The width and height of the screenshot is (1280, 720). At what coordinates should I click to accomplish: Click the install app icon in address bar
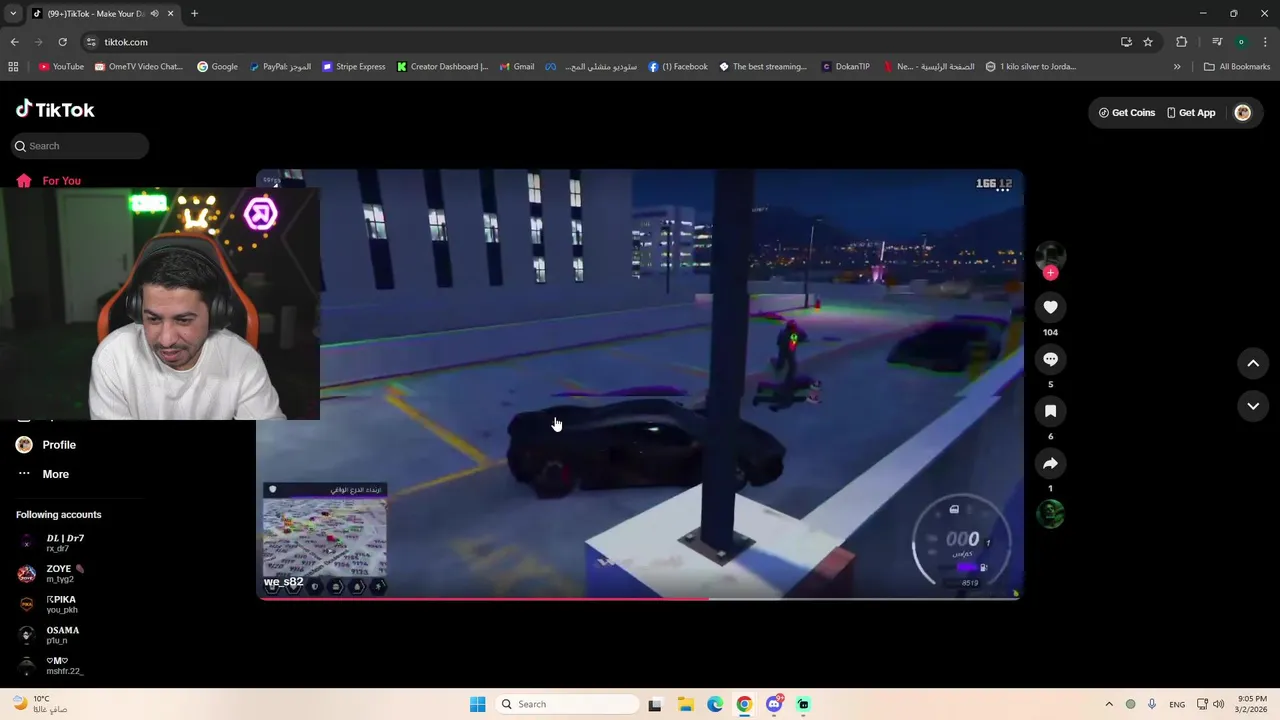[x=1126, y=42]
